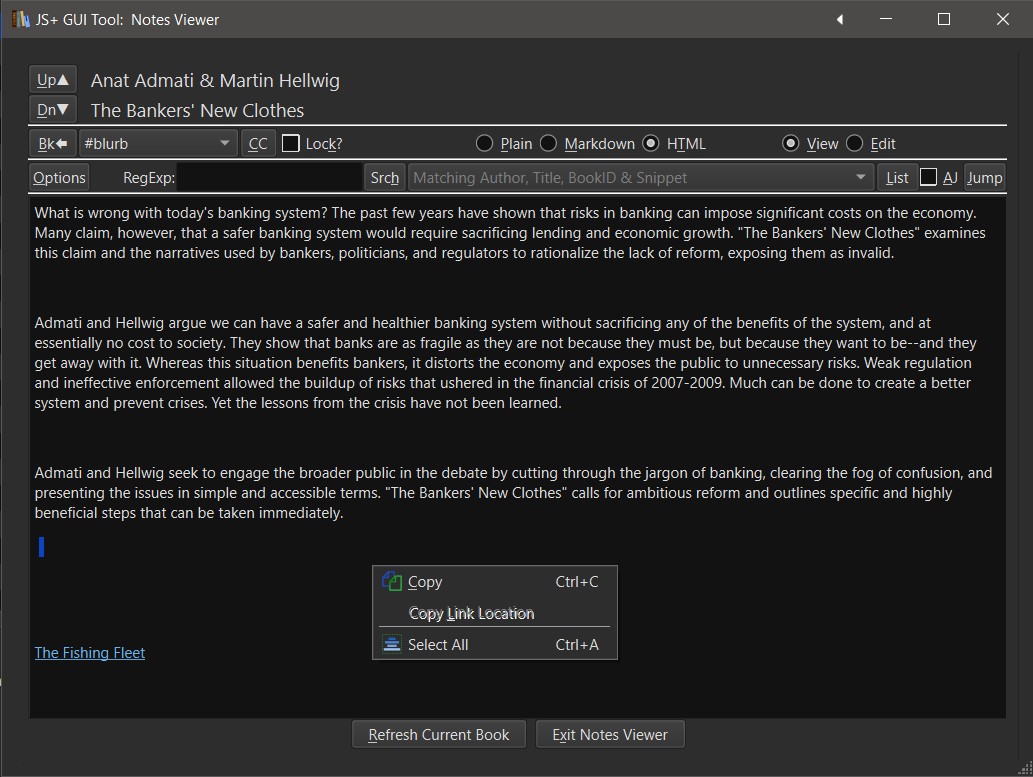
Task: Click into the RegExp input field
Action: point(270,178)
